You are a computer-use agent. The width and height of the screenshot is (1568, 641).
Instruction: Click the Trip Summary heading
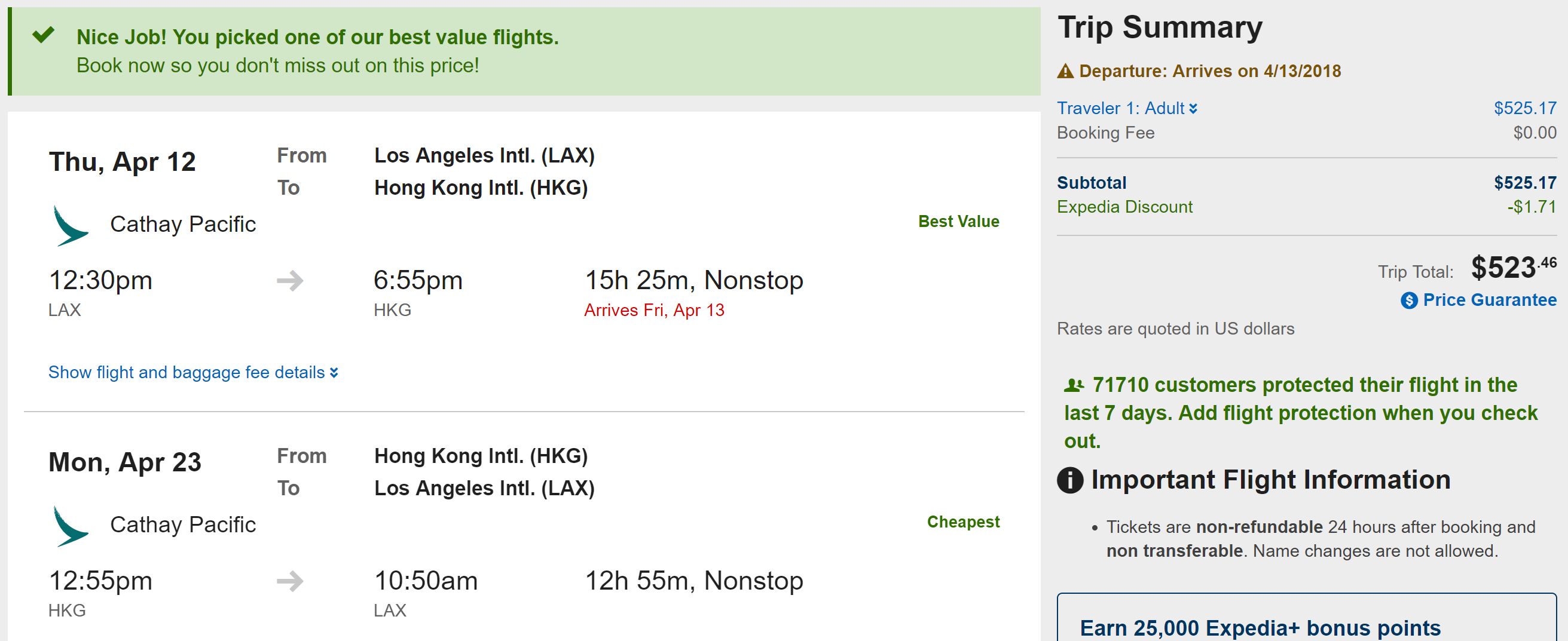pyautogui.click(x=1160, y=27)
